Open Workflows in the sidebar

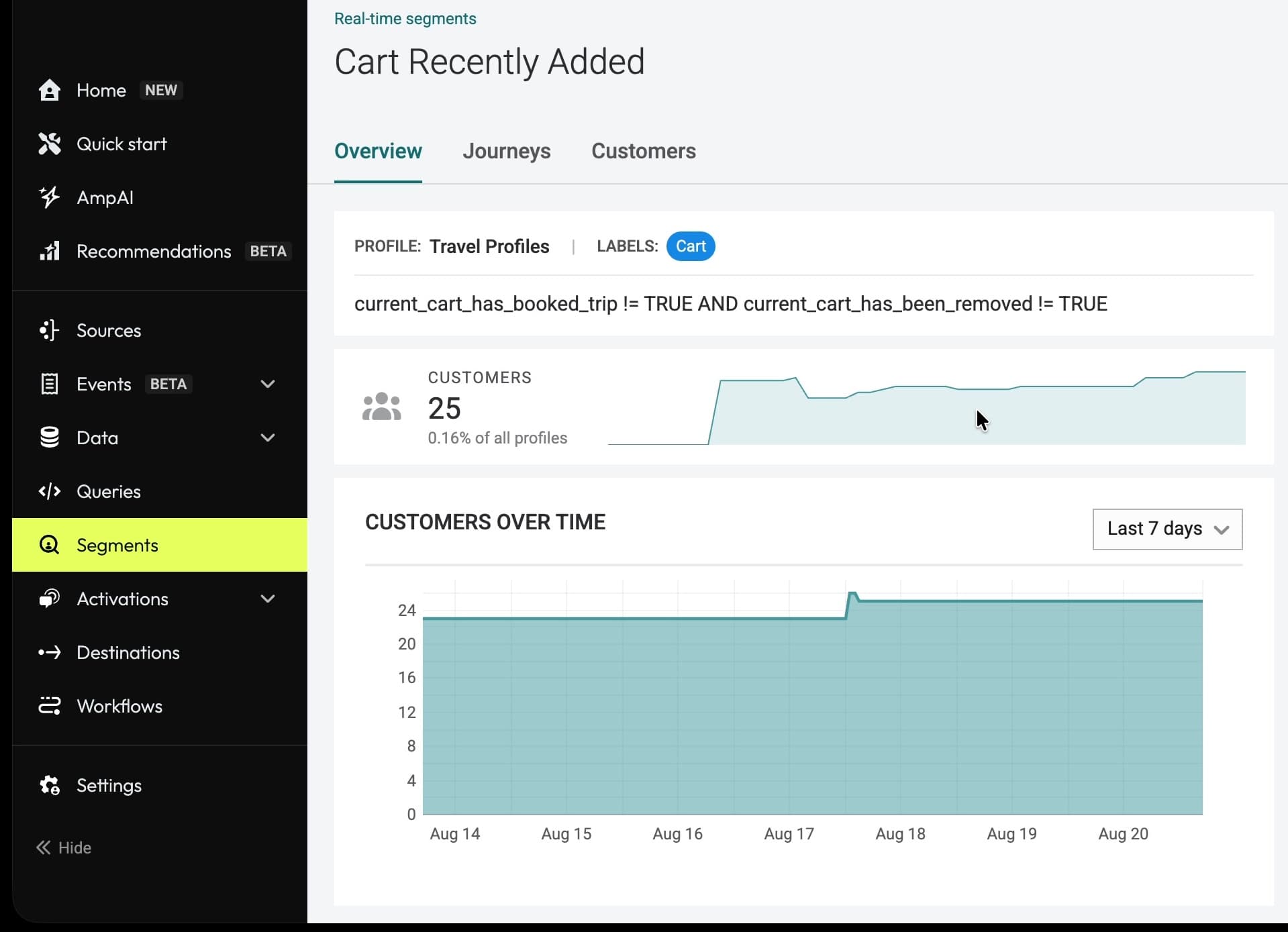click(160, 706)
